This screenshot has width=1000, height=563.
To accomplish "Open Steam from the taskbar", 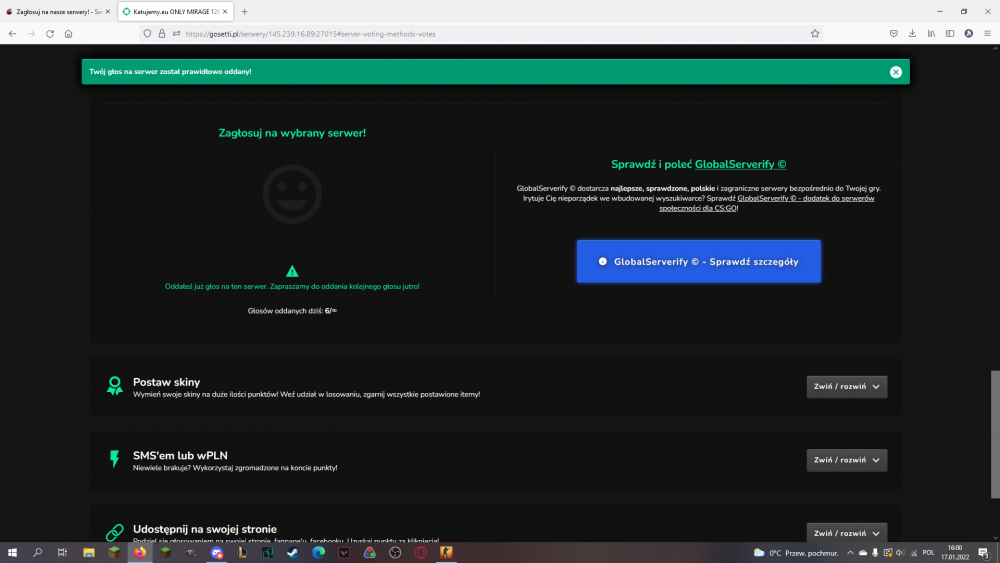I will point(293,553).
